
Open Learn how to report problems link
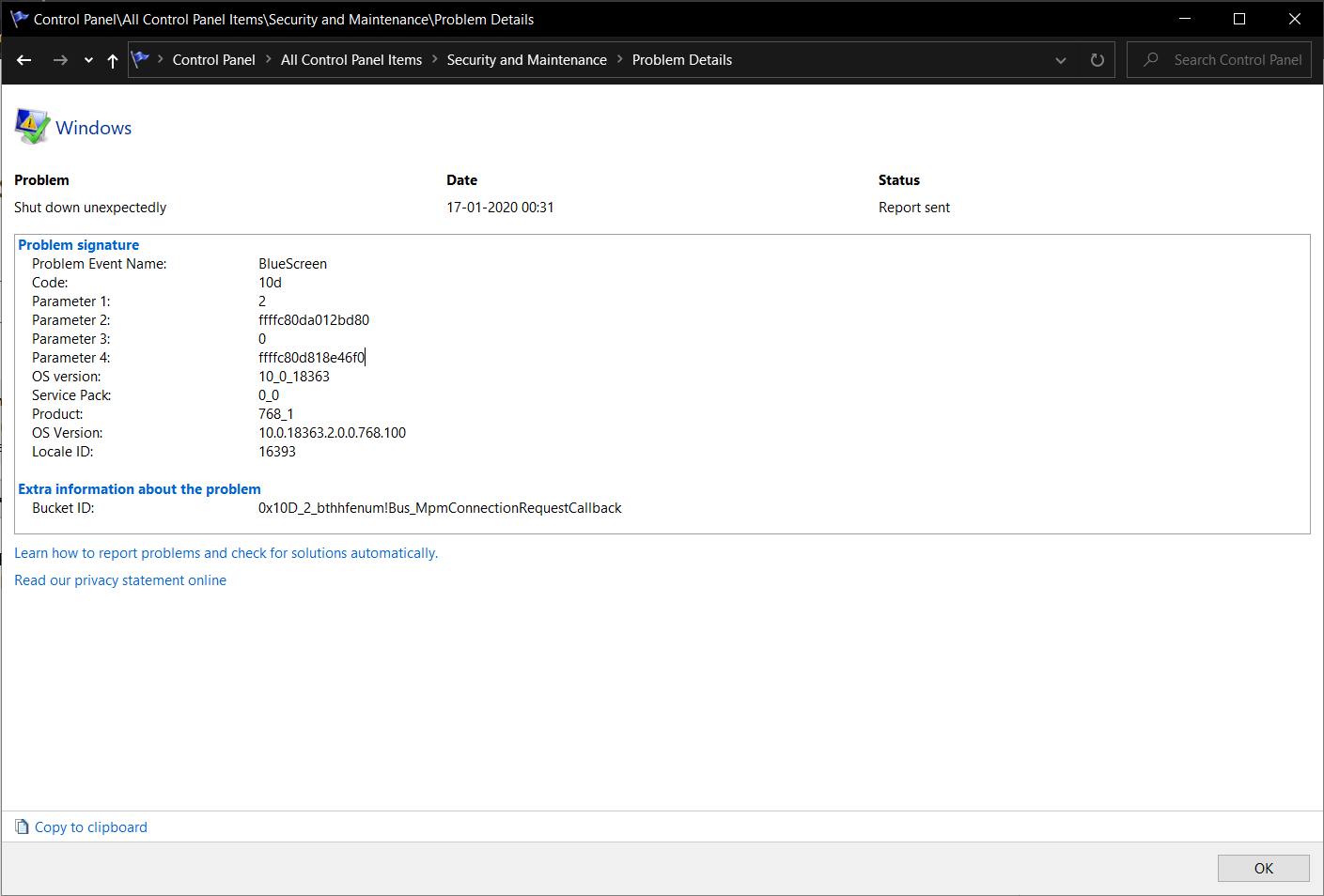[226, 553]
